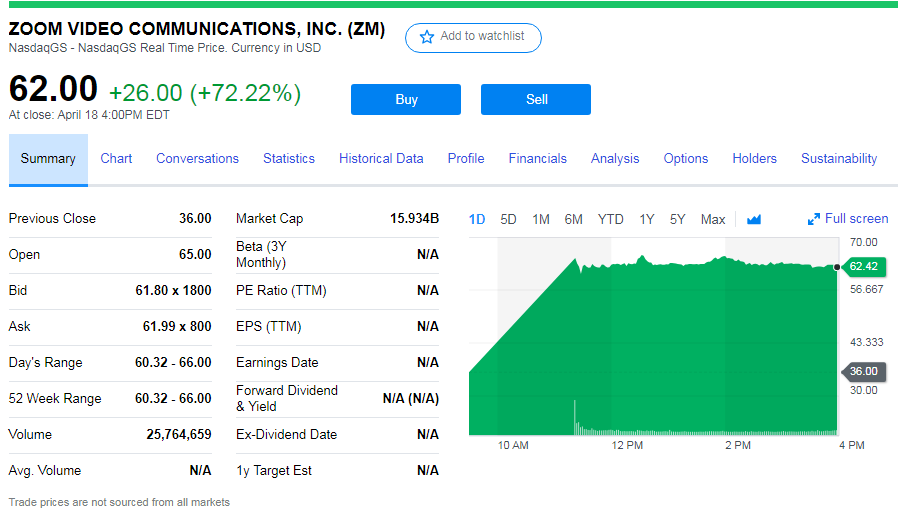This screenshot has height=519, width=898.
Task: Click the blue Buy button
Action: [406, 100]
